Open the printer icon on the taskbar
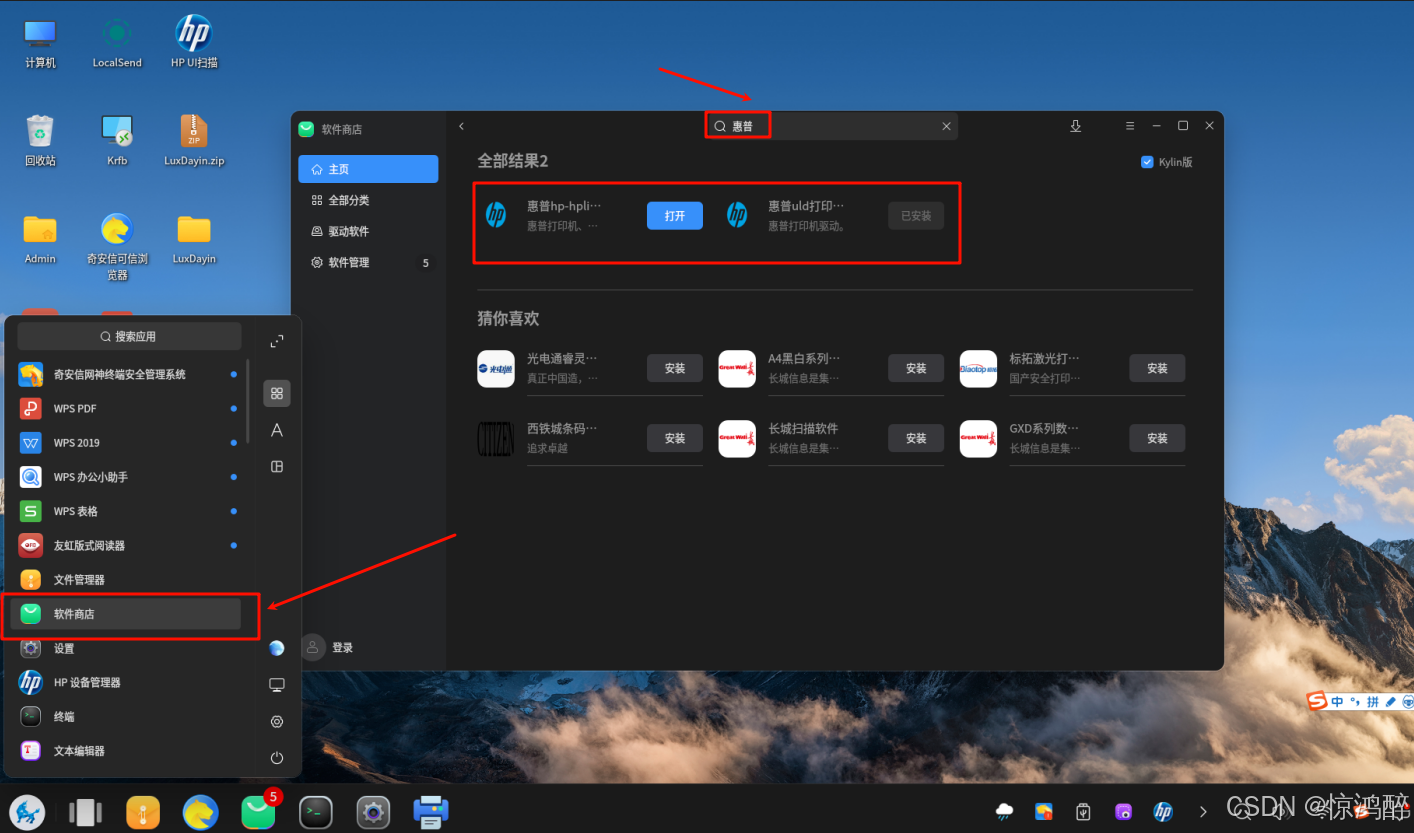This screenshot has width=1414, height=833. click(431, 812)
